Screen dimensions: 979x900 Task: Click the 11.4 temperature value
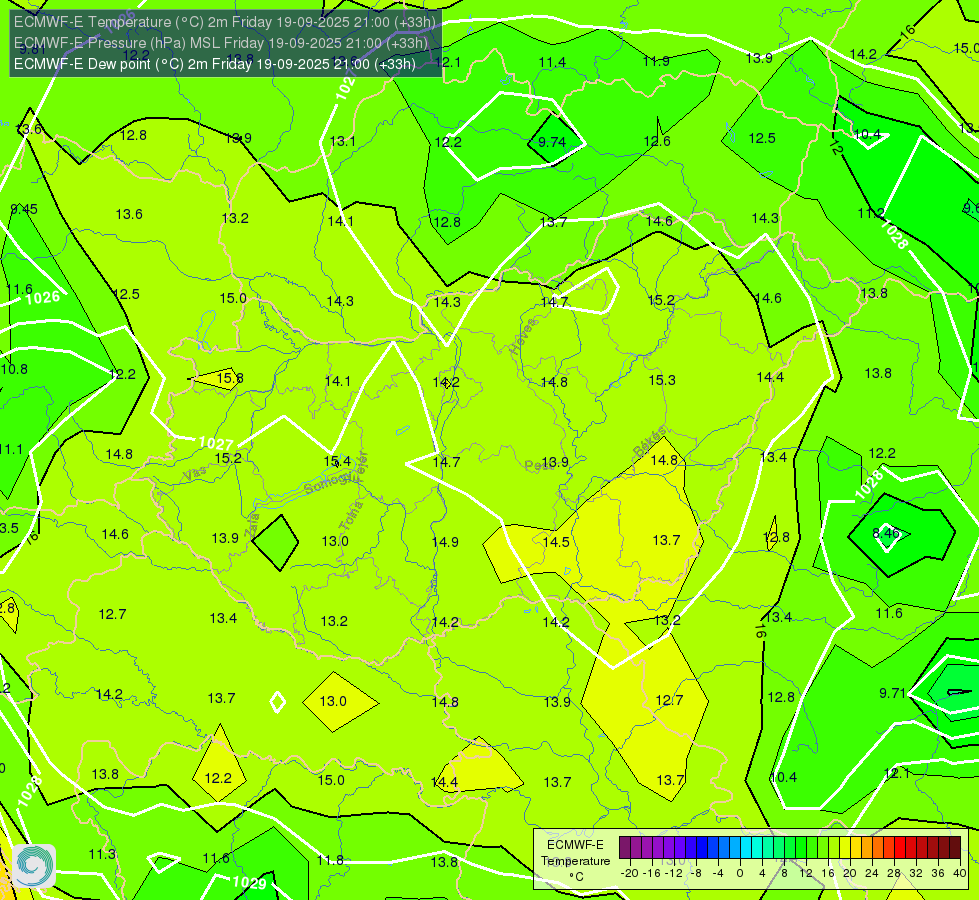553,62
